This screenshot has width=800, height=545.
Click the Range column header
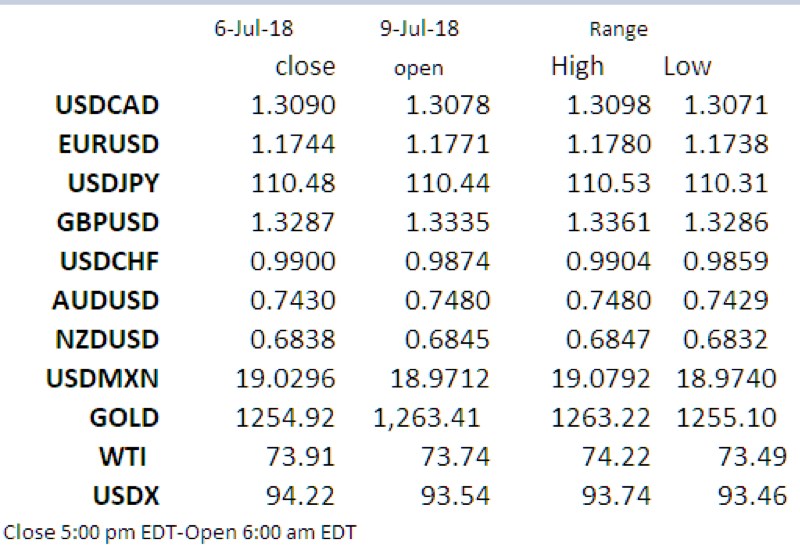click(x=620, y=30)
